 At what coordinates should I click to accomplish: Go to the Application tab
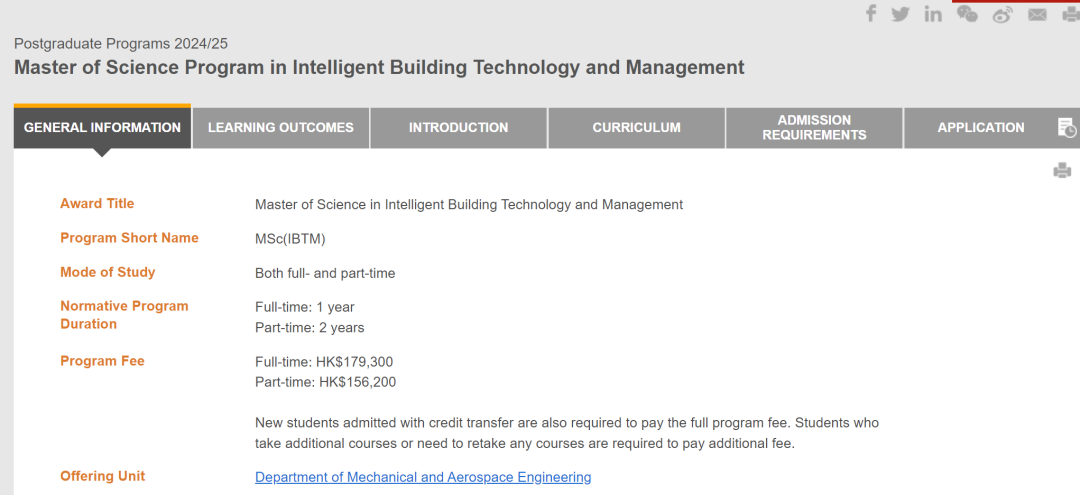(x=980, y=128)
